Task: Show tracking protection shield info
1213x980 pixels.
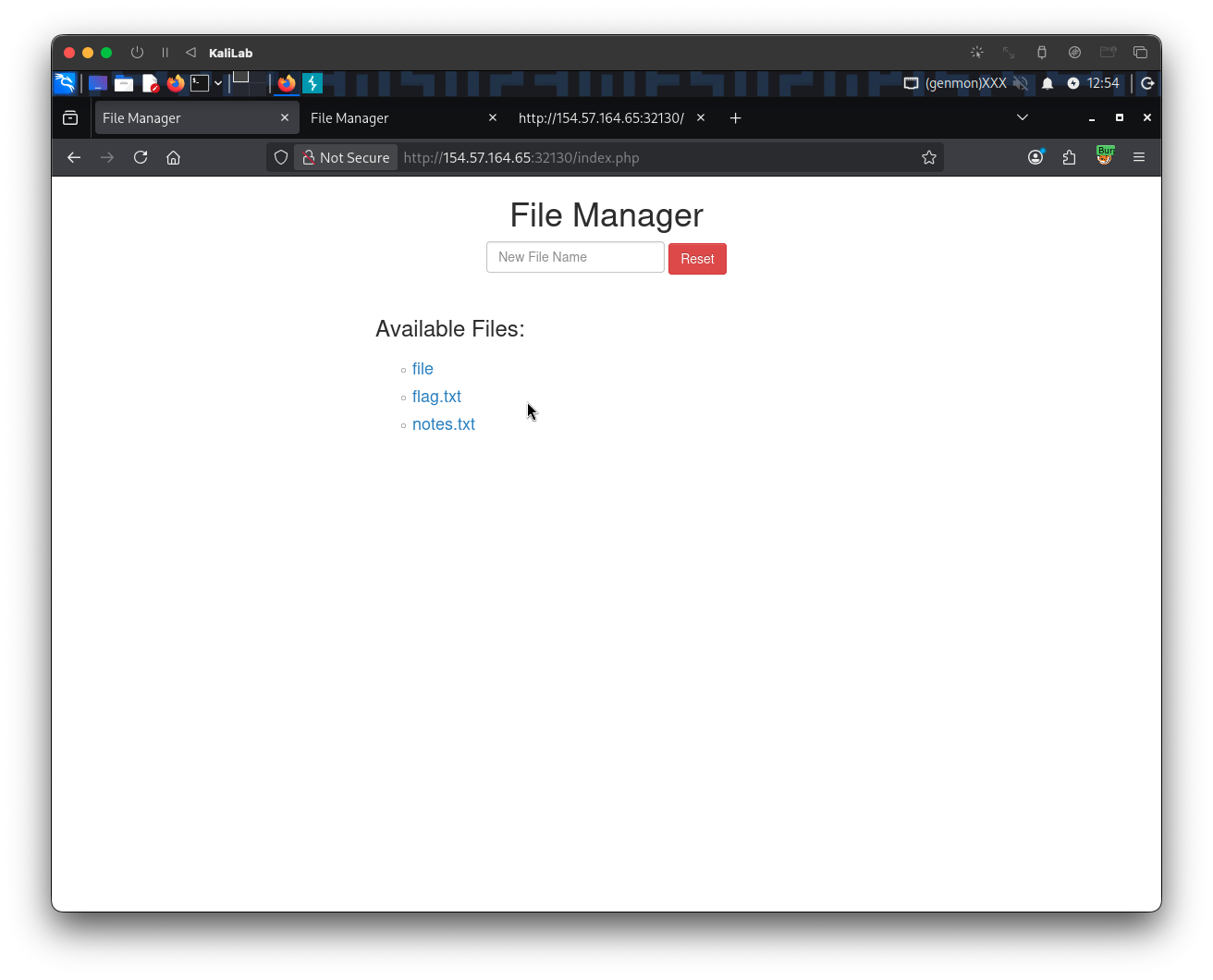Action: [281, 157]
